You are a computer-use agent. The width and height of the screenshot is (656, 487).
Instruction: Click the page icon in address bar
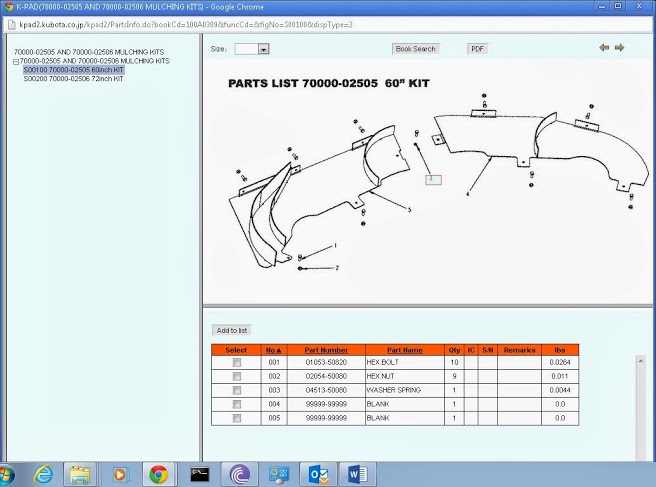[12, 25]
